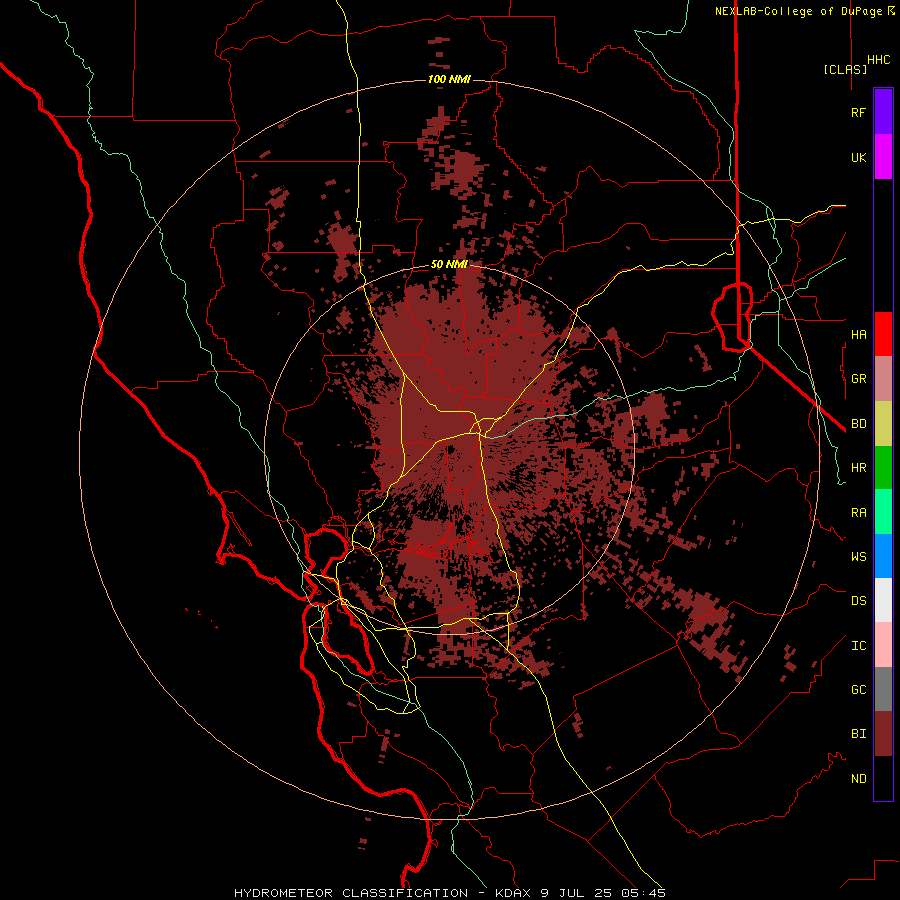Click the "BI" legend label text
This screenshot has height=900, width=900.
(858, 734)
